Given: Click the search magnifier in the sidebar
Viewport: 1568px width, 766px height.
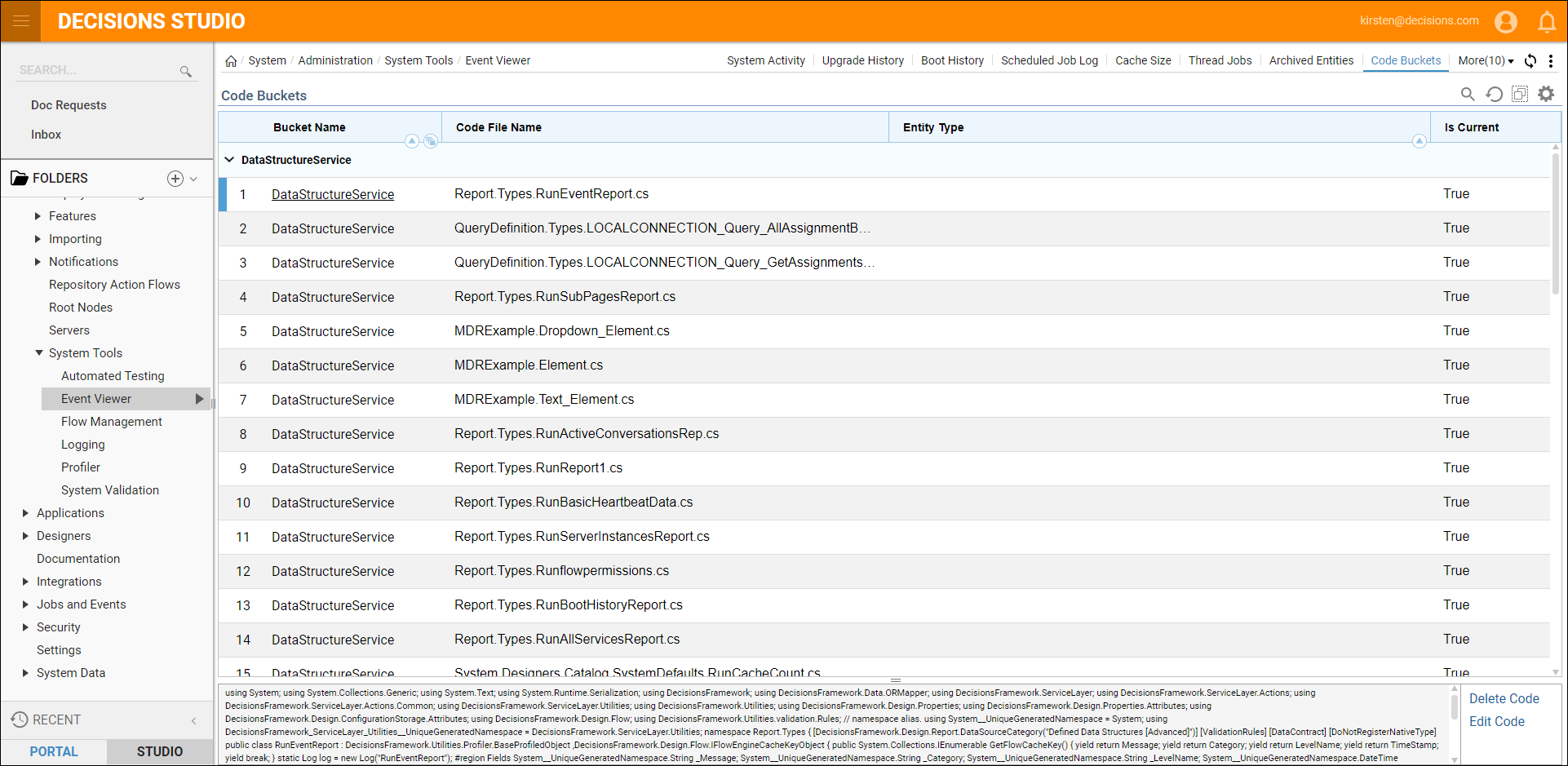Looking at the screenshot, I should (186, 72).
